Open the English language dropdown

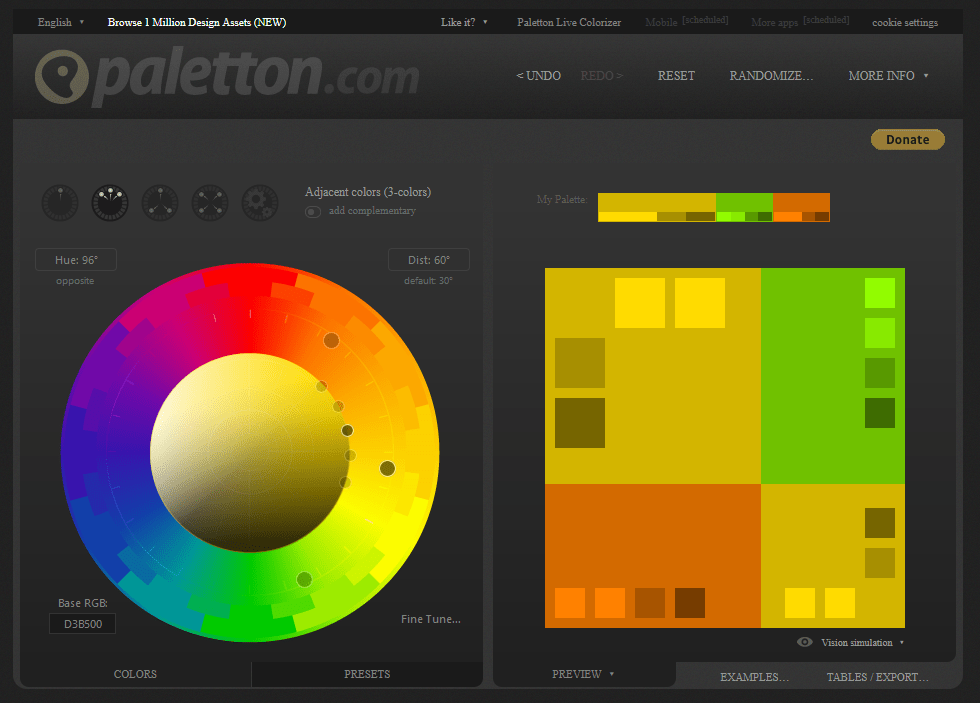60,22
